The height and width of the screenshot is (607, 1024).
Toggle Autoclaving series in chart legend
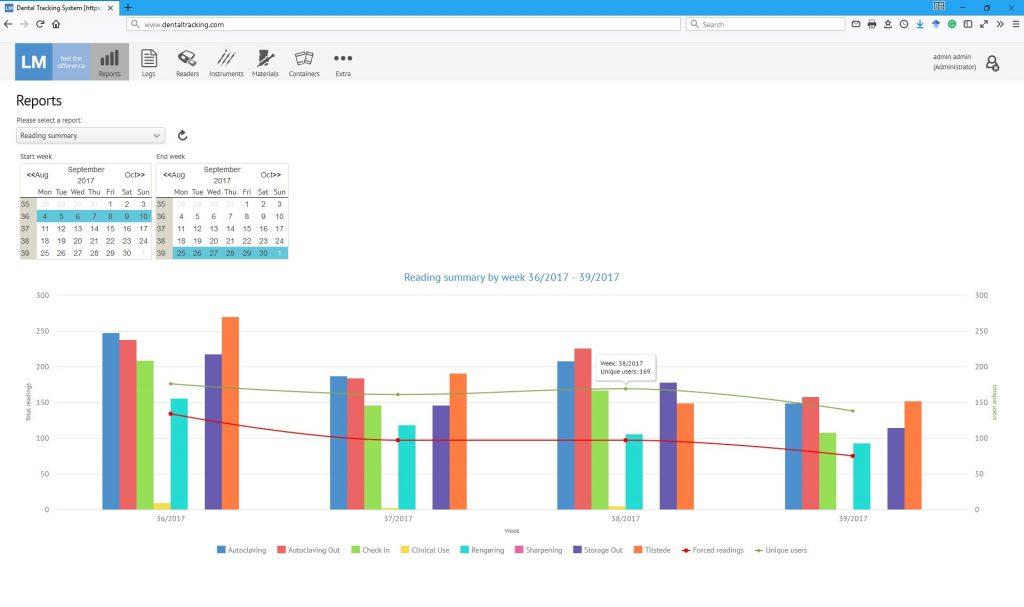coord(241,550)
